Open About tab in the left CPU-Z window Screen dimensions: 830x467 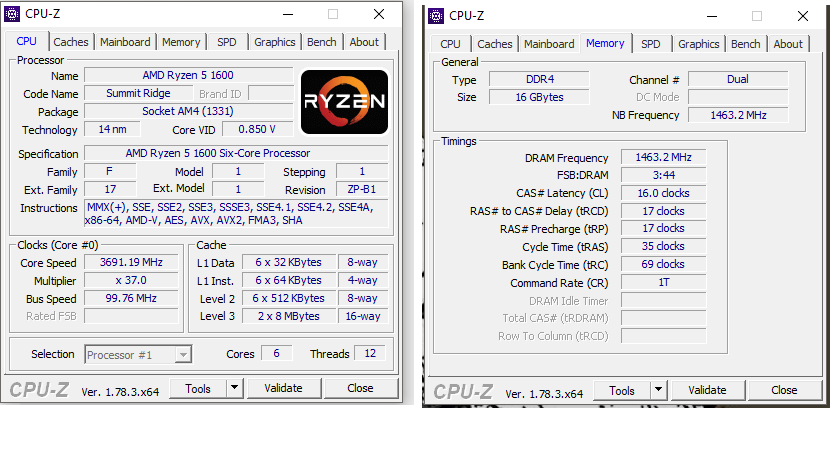pyautogui.click(x=364, y=42)
